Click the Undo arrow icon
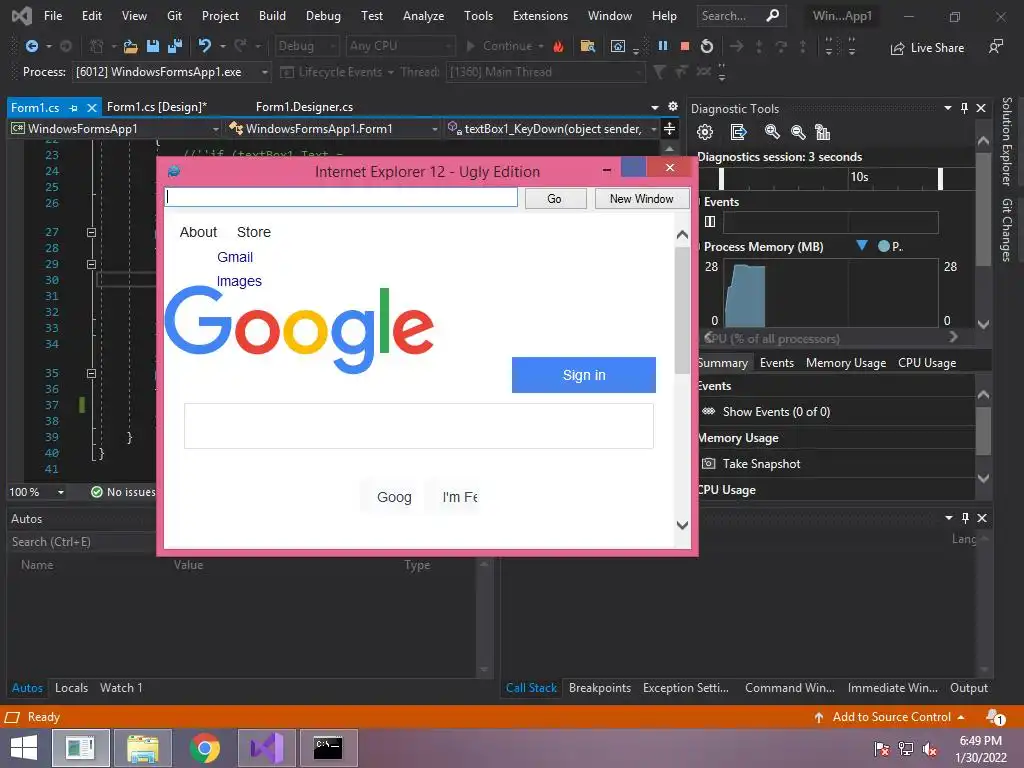Screen dimensions: 1024x768 tap(204, 46)
